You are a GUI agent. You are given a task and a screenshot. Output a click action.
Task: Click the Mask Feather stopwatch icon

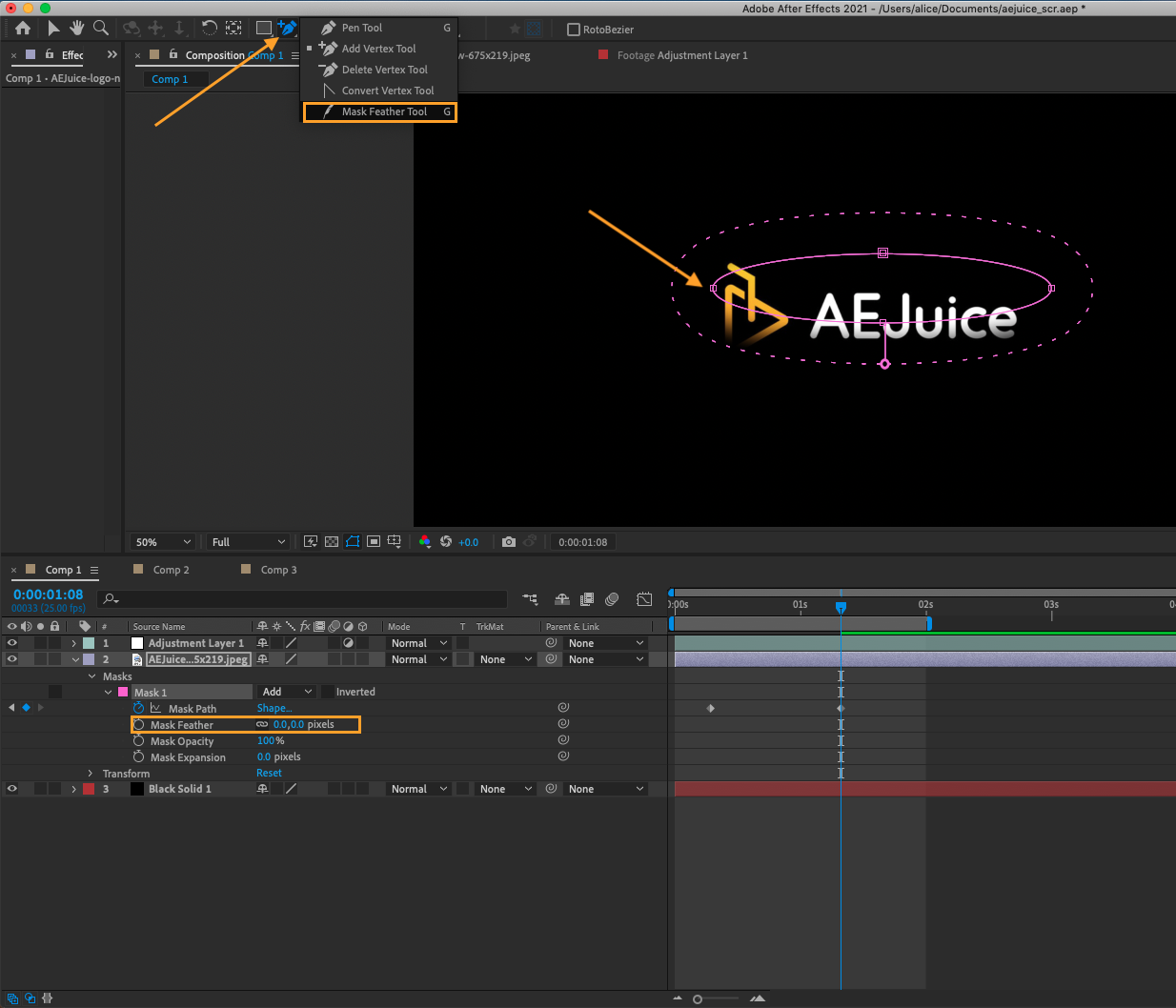[139, 725]
